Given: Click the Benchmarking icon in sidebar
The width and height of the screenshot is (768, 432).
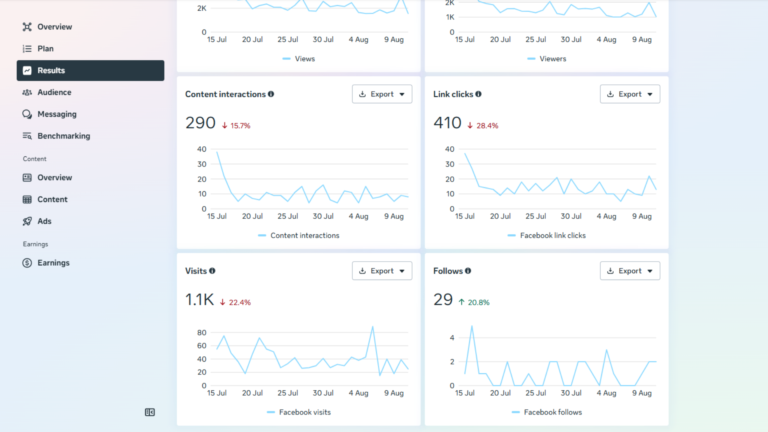Looking at the screenshot, I should (x=27, y=136).
